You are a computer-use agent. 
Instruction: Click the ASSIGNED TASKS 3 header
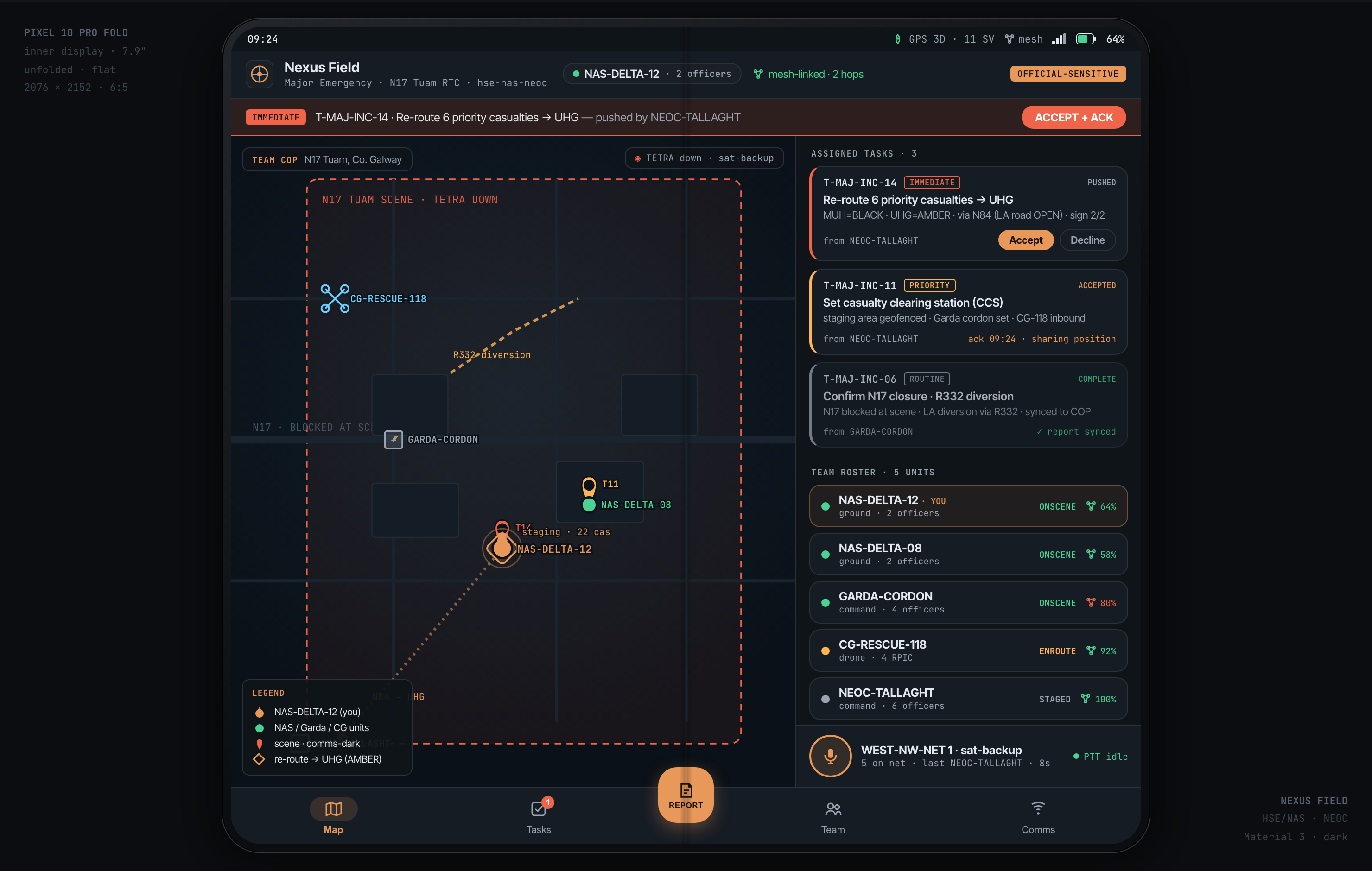[864, 154]
